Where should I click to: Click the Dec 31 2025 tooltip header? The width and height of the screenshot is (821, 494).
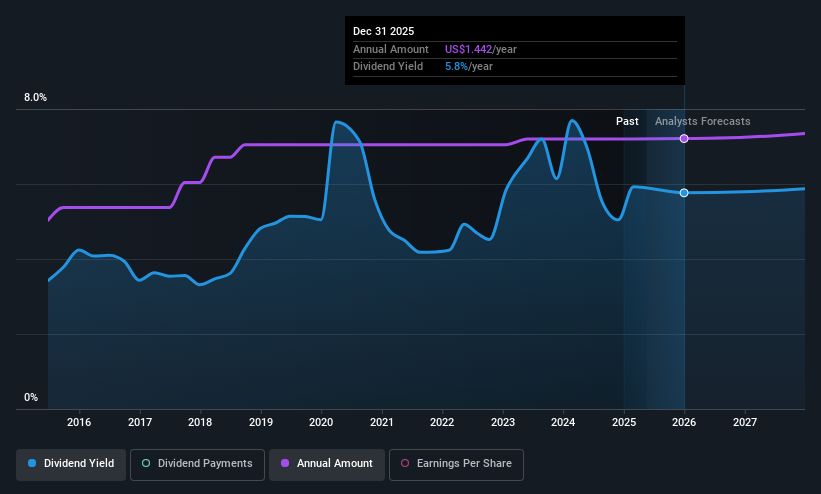click(x=383, y=31)
